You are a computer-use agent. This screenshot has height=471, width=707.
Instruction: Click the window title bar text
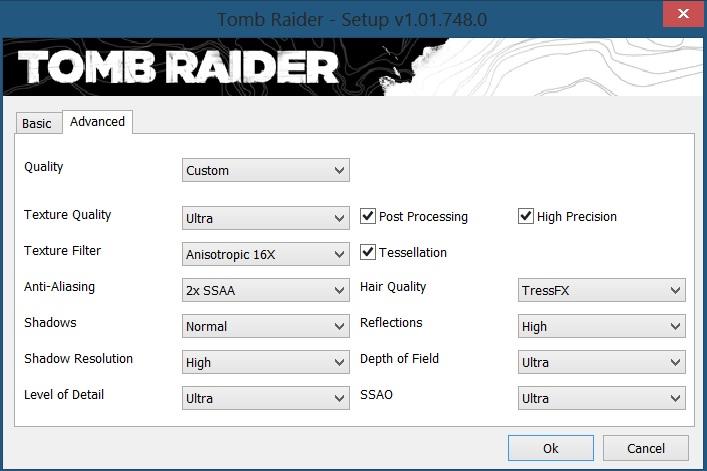tap(352, 20)
